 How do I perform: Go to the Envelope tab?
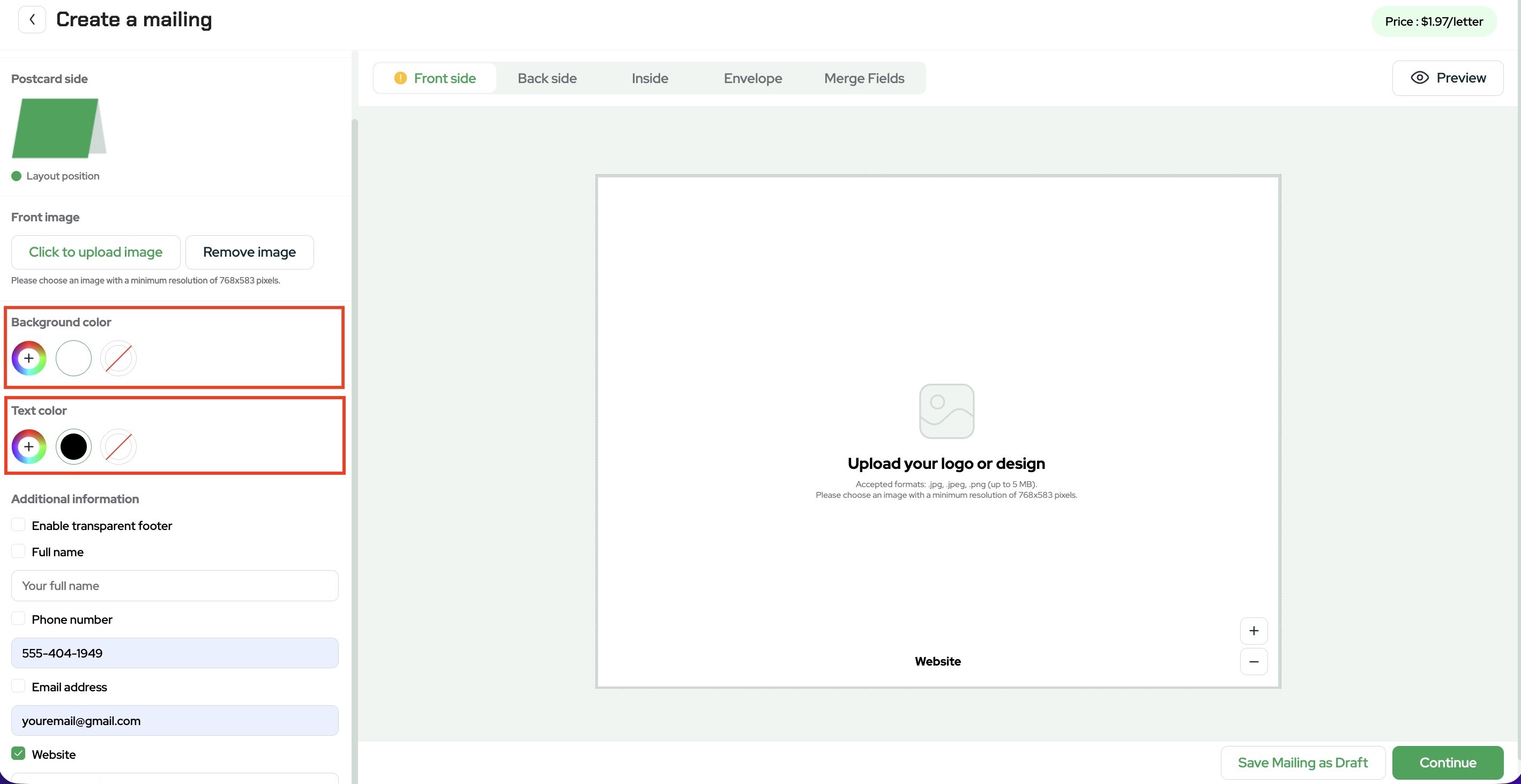(x=752, y=79)
